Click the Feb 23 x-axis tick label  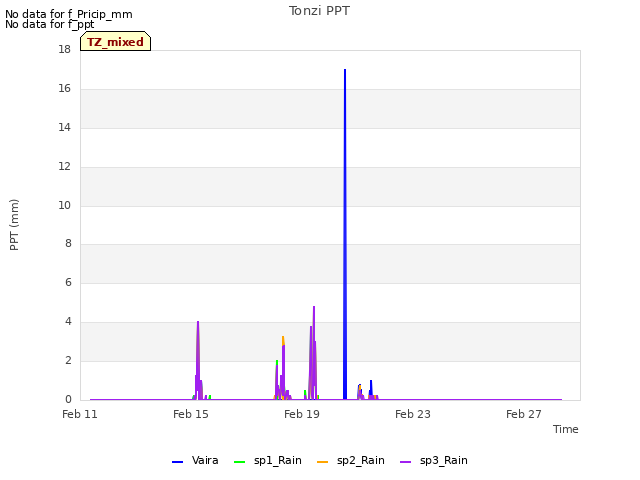point(413,414)
